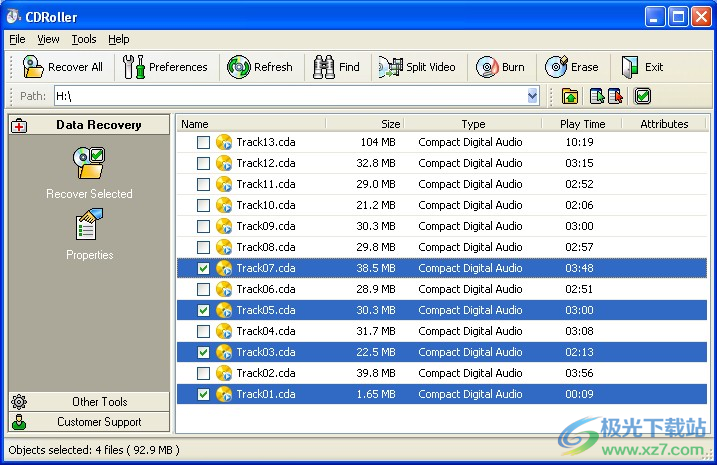Uncheck the Track01.cda checkbox

point(203,395)
